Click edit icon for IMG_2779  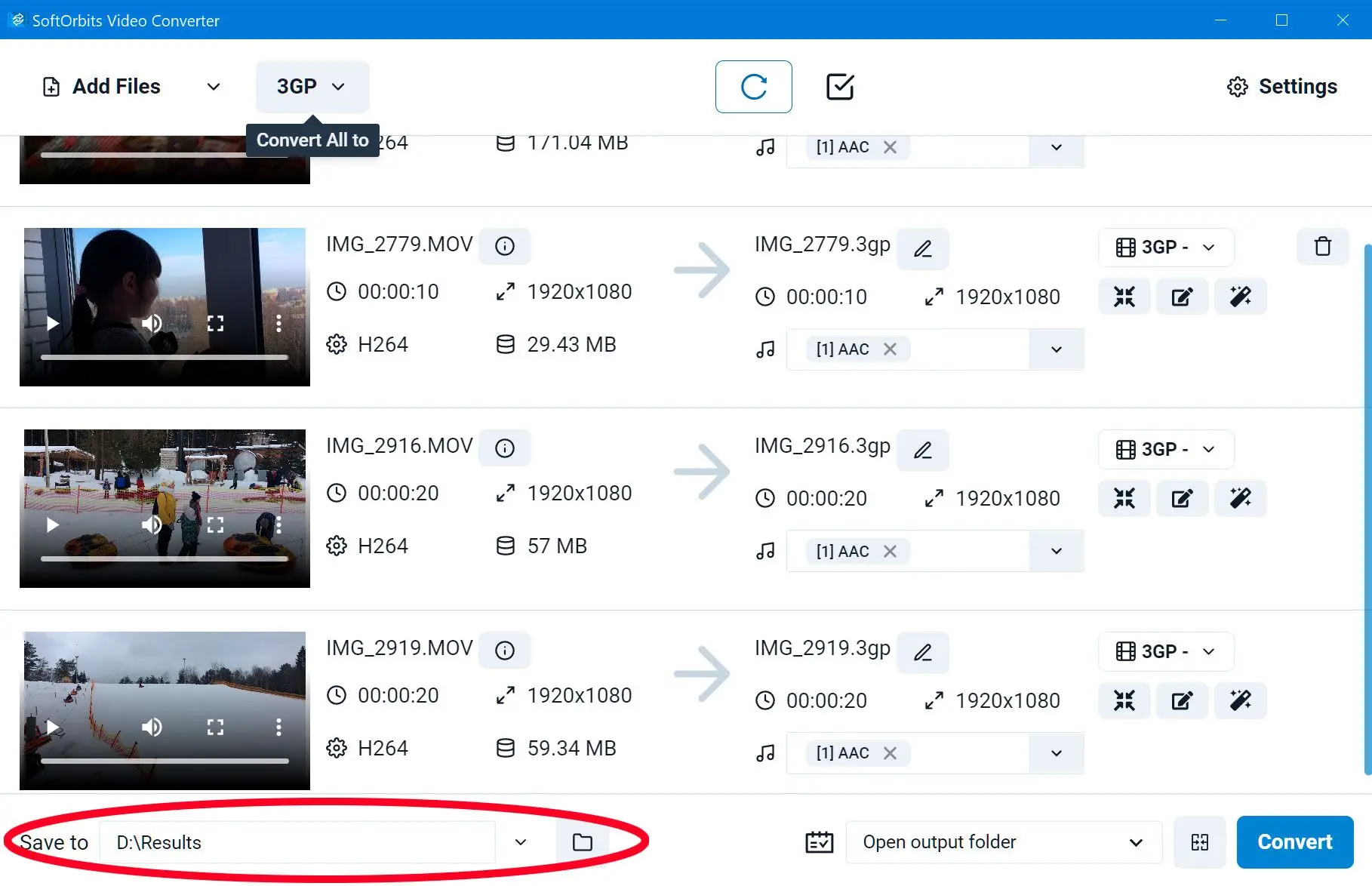tap(1183, 297)
